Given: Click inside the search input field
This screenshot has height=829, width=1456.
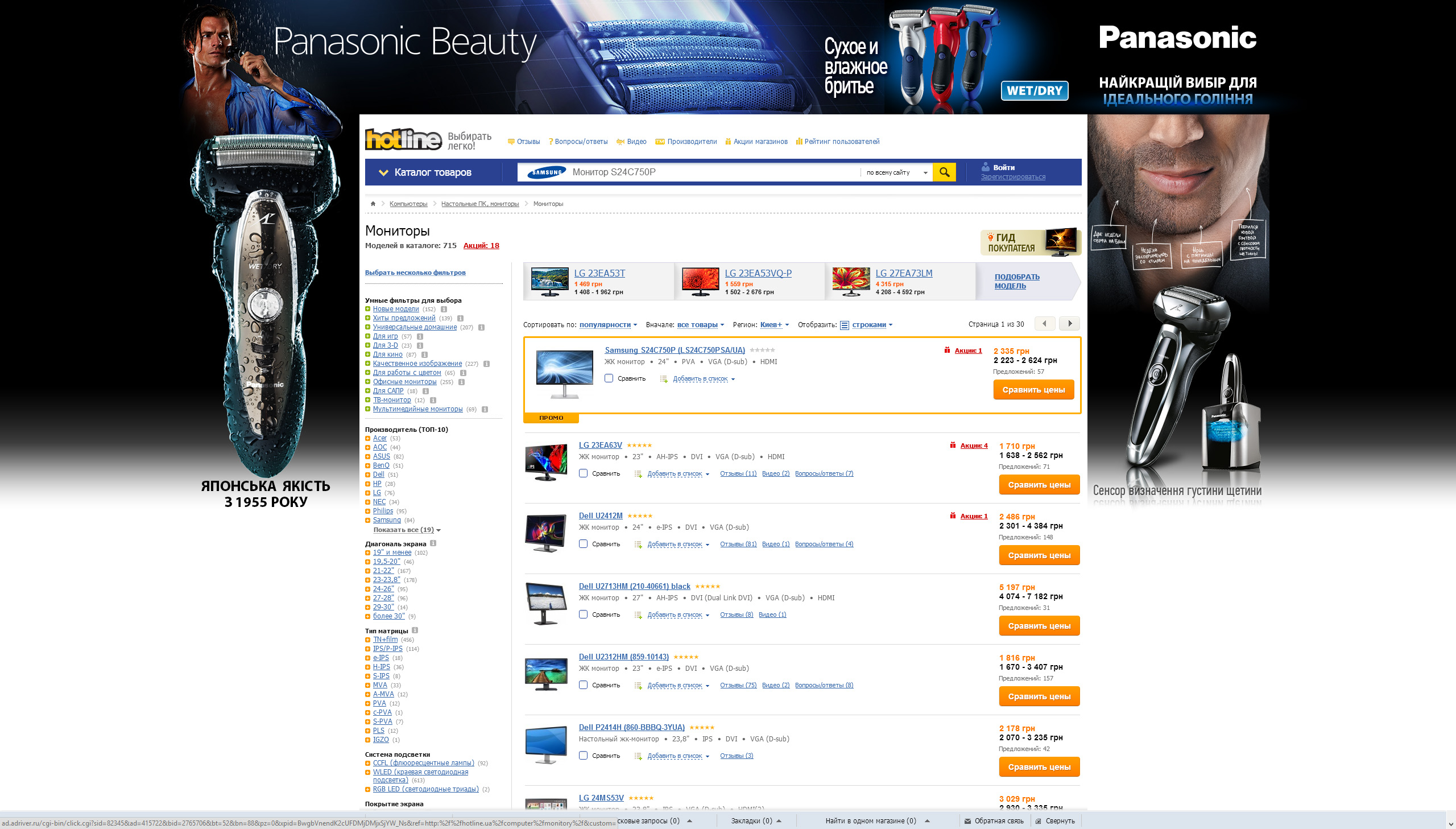Looking at the screenshot, I should [x=682, y=172].
